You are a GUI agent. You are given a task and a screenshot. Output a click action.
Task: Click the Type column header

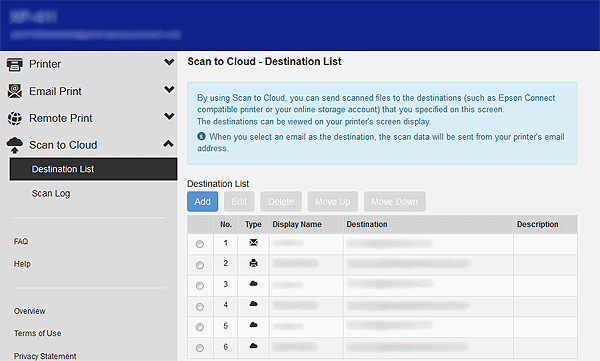[x=253, y=224]
